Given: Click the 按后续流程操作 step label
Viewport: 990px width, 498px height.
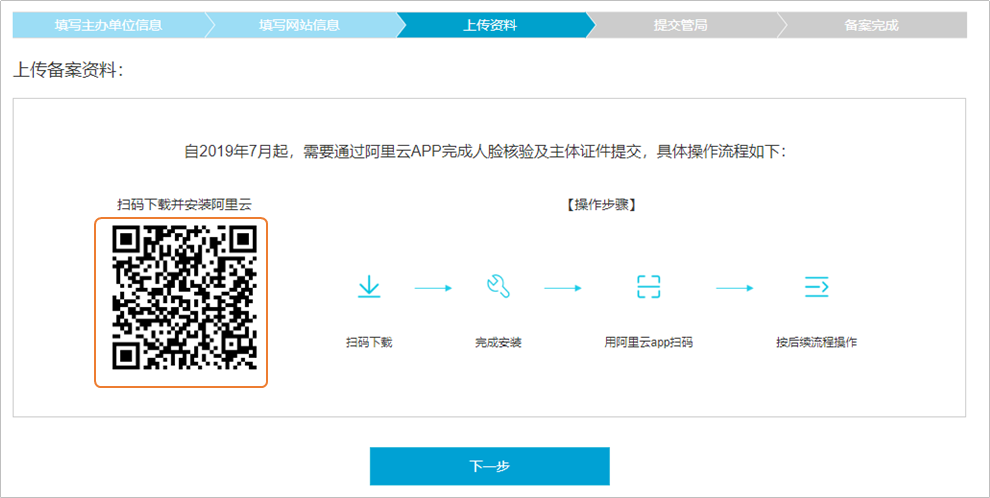Looking at the screenshot, I should click(x=816, y=342).
